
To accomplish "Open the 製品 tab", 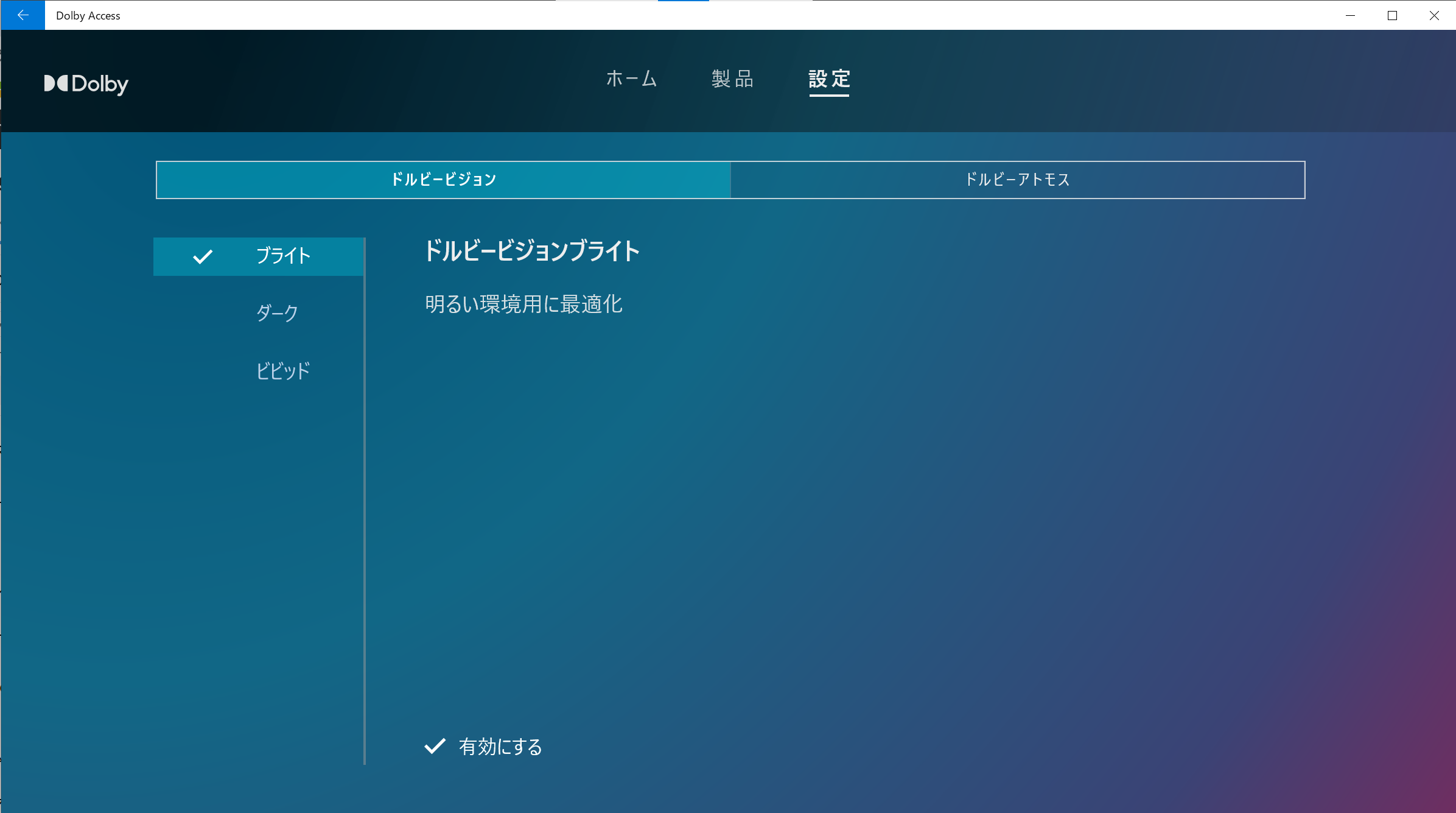I will [732, 79].
